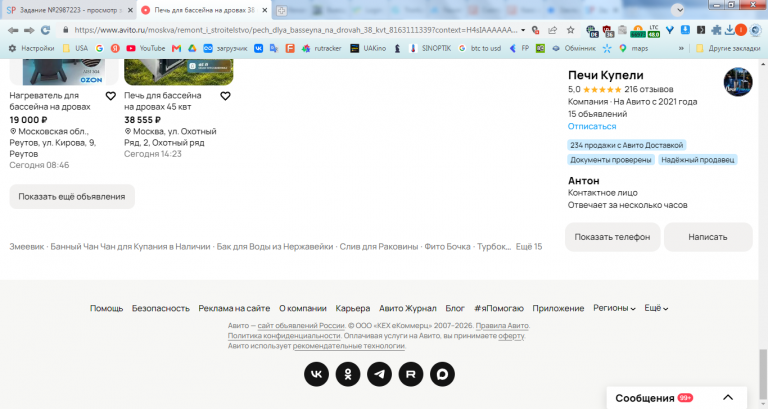Open the рекомендательные технологии link
The width and height of the screenshot is (768, 409).
349,346
